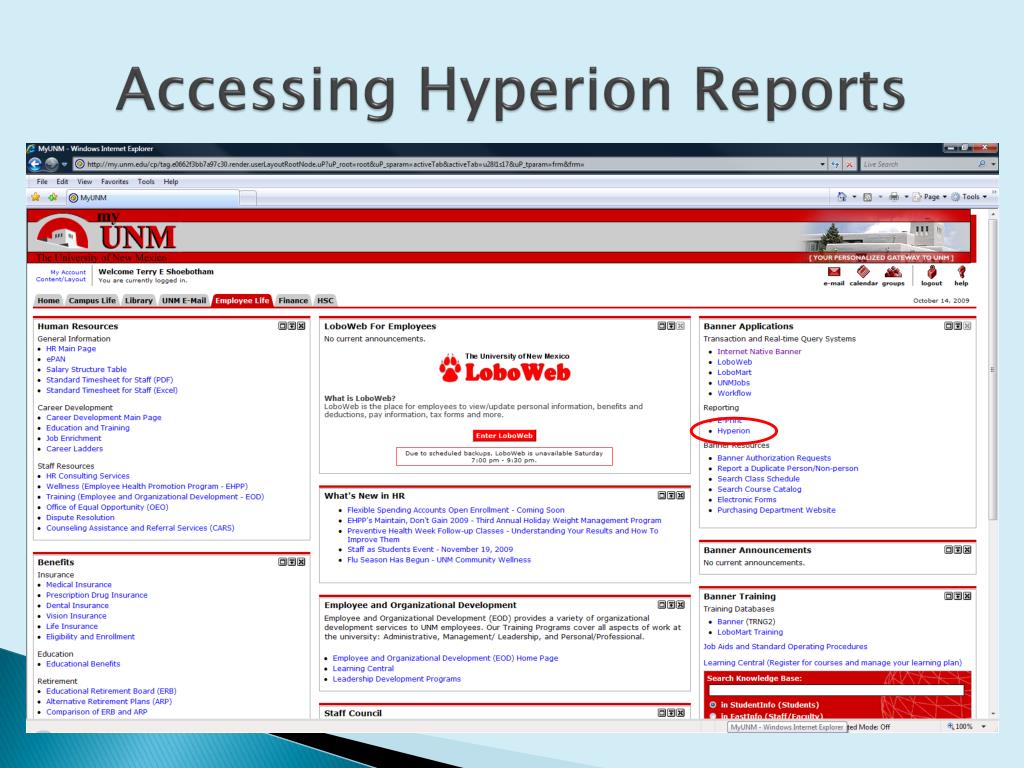1024x768 pixels.
Task: Click the Print icon in the command bar
Action: (x=893, y=197)
